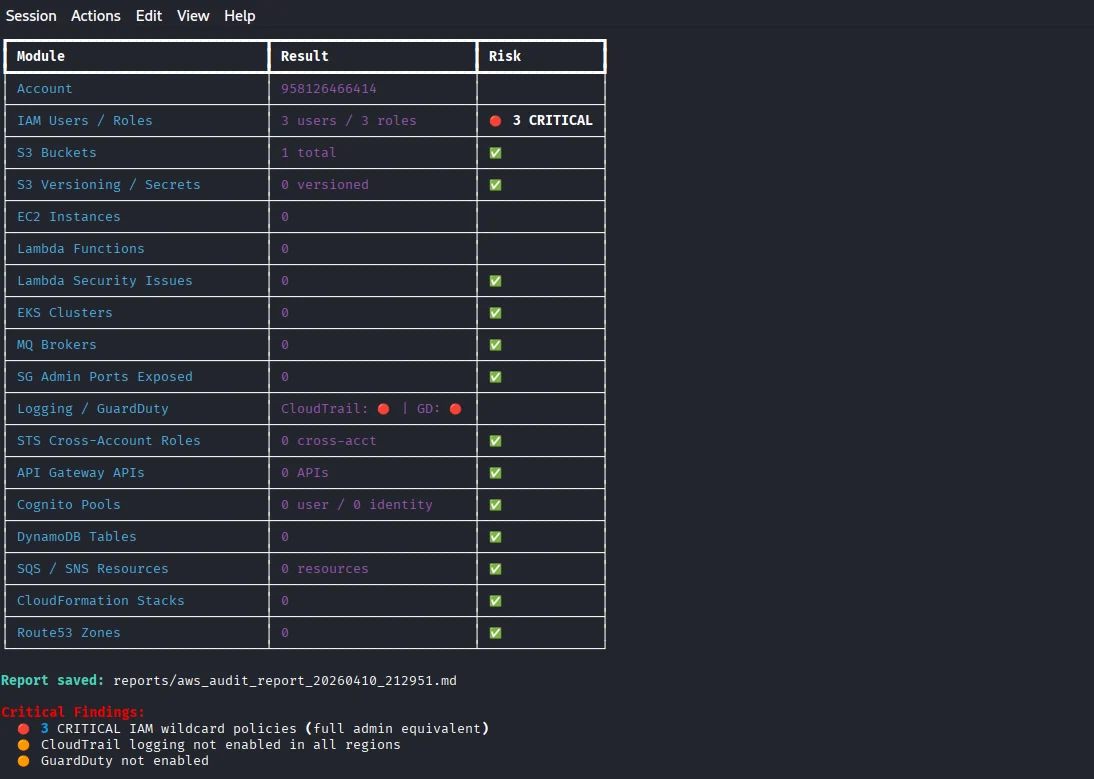
Task: Click the aws_audit_report_20260410_212951.md path
Action: [285, 681]
